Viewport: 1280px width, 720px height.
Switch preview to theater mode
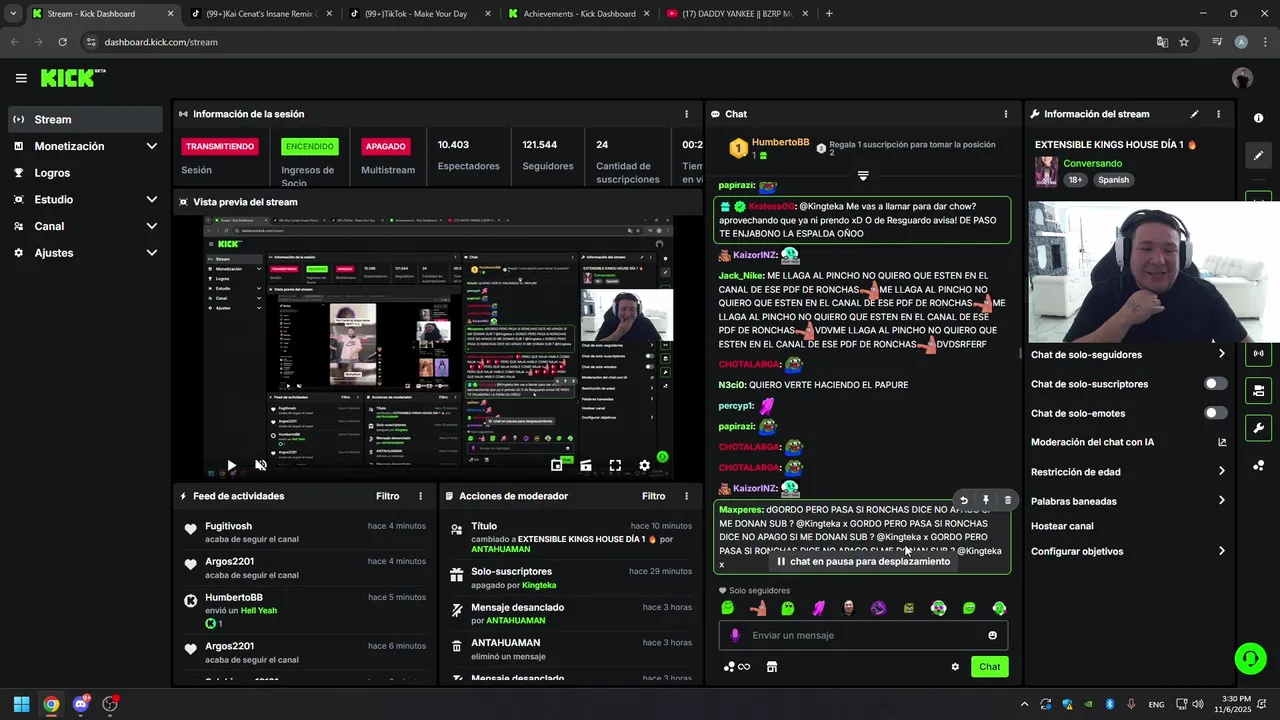tap(586, 465)
